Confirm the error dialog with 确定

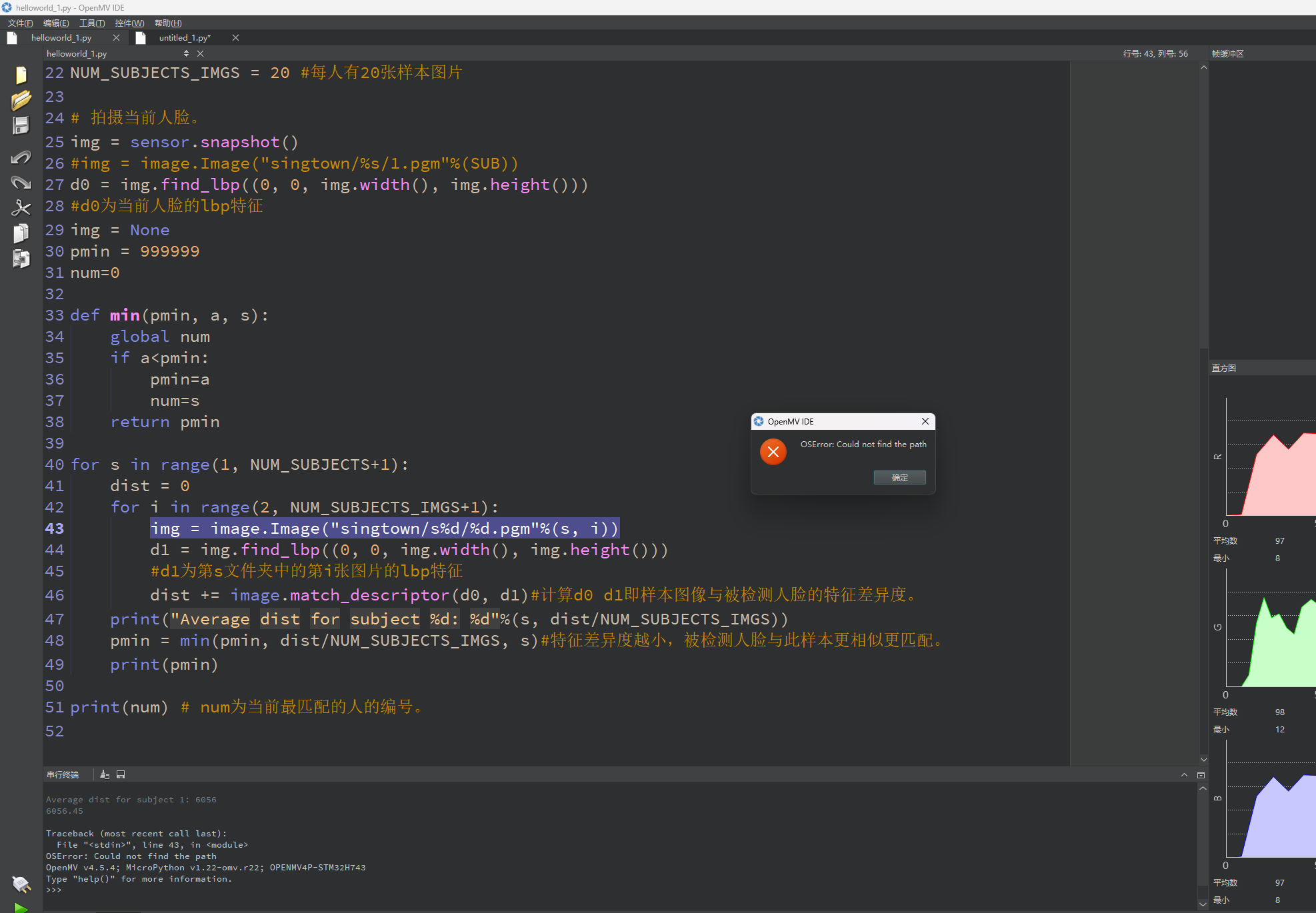coord(900,477)
